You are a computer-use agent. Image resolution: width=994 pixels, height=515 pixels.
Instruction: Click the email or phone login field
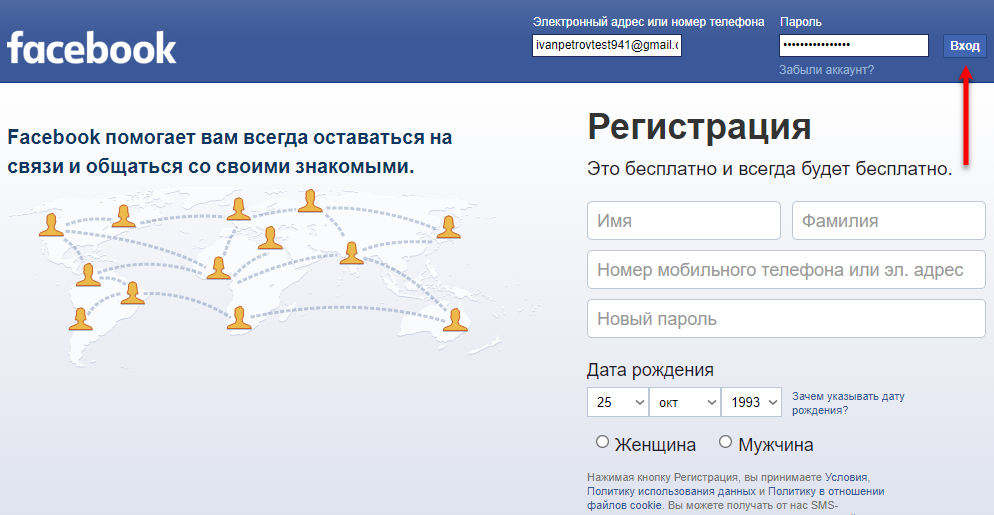pyautogui.click(x=607, y=46)
